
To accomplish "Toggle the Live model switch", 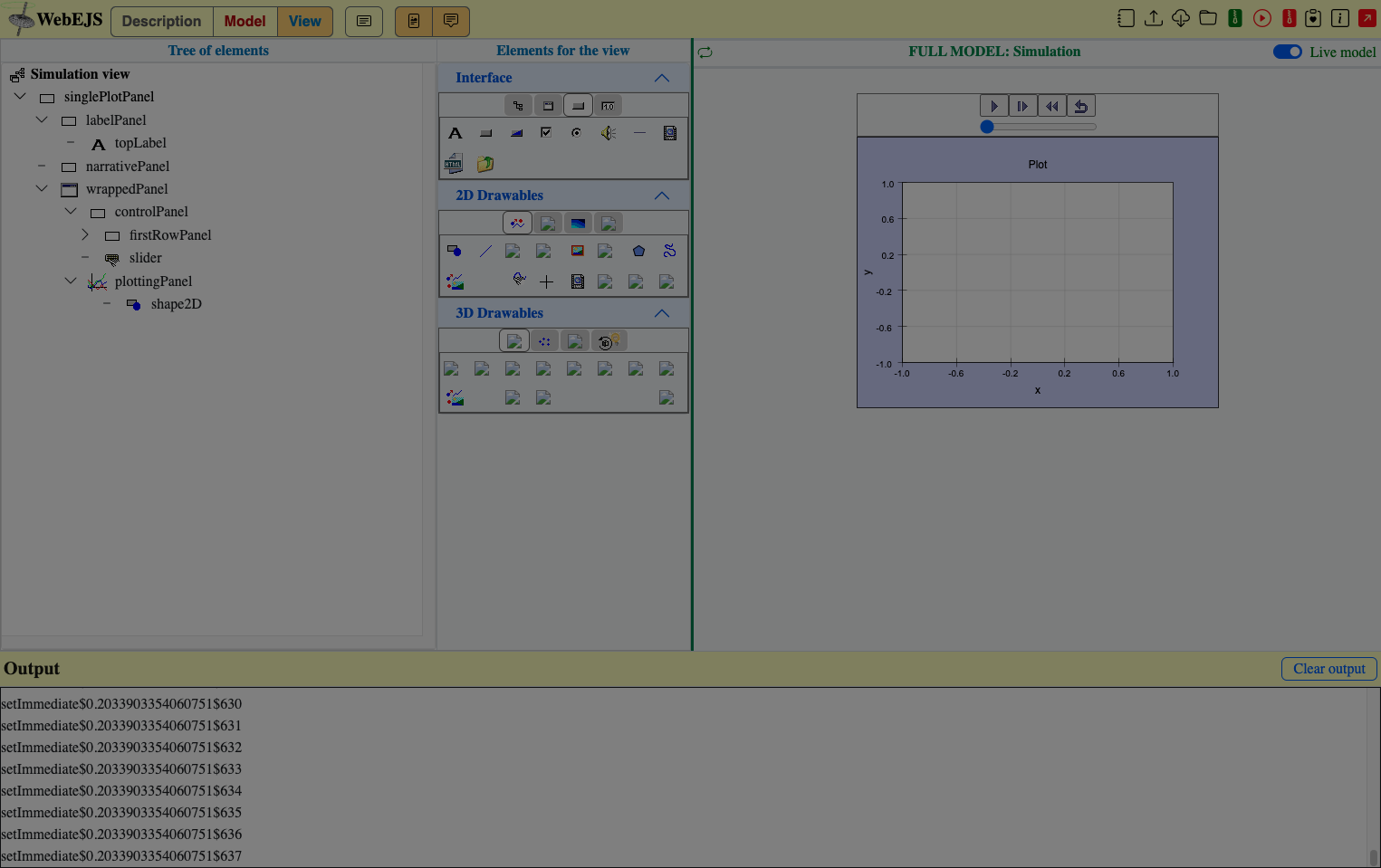I will point(1287,52).
